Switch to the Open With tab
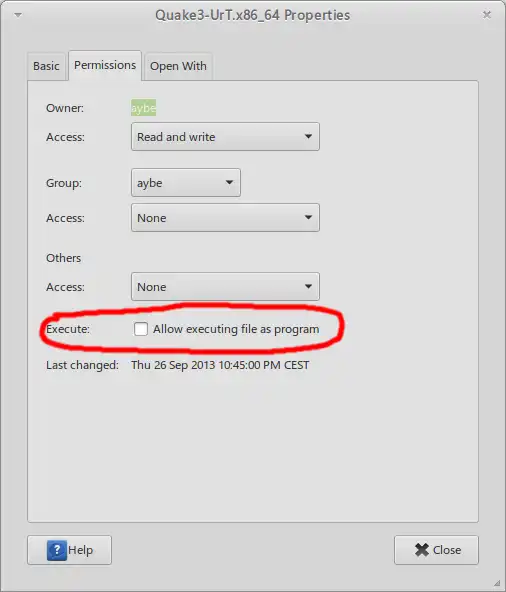 point(178,66)
